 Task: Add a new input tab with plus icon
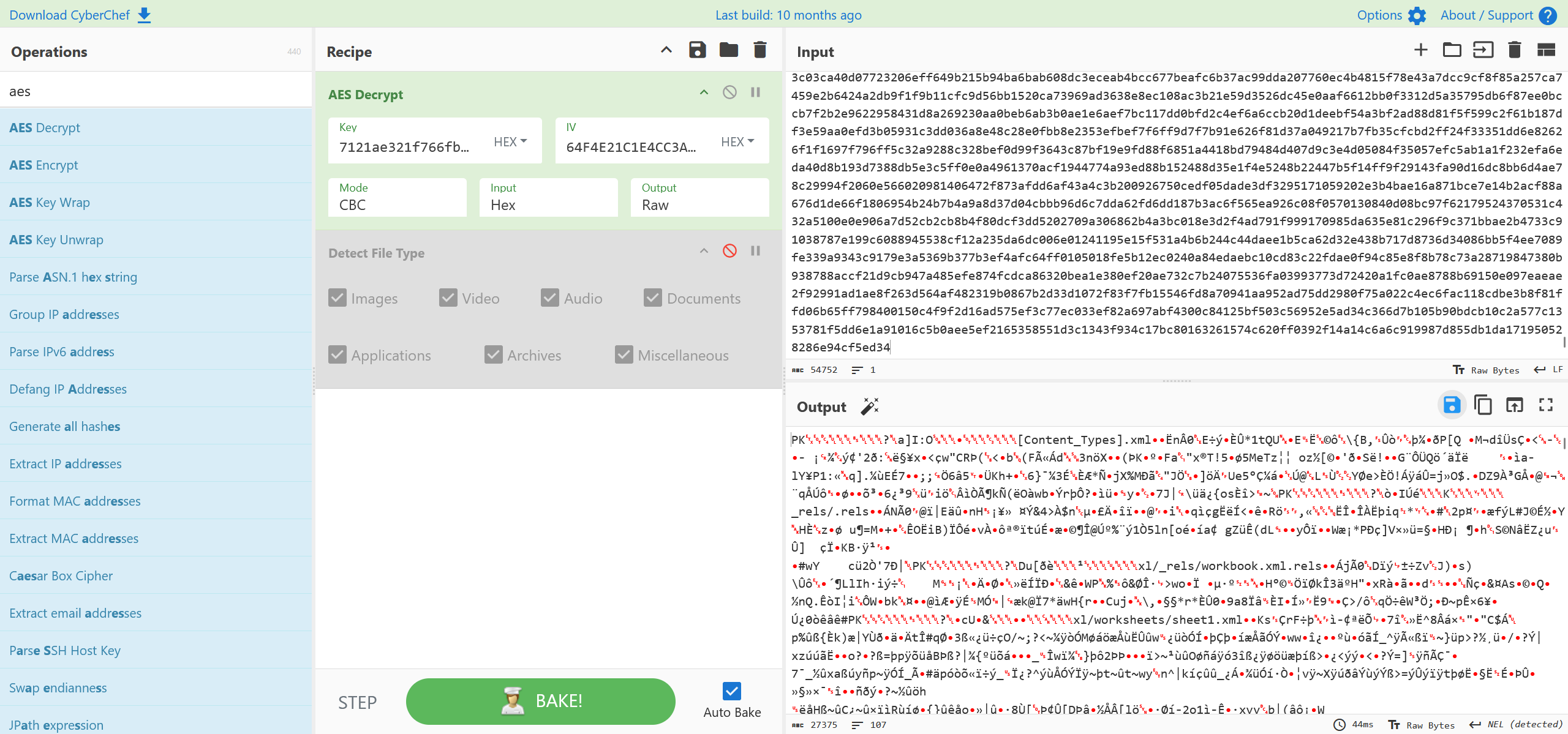tap(1420, 50)
